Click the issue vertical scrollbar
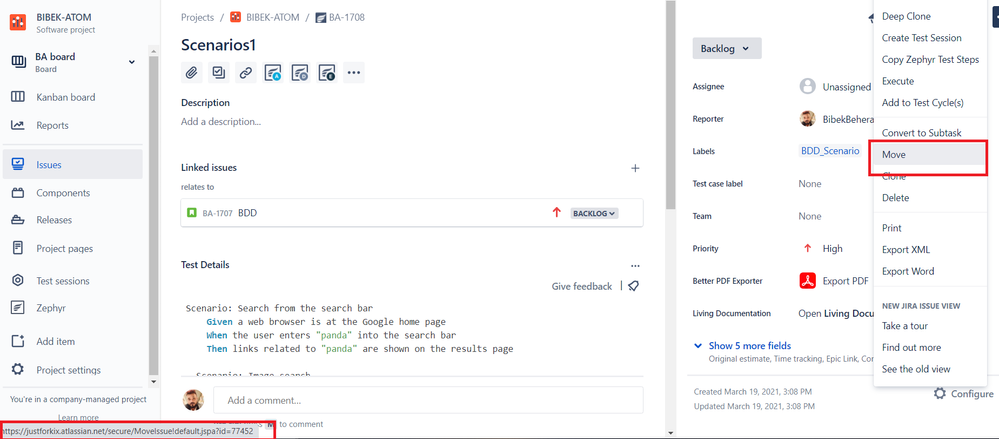 pyautogui.click(x=670, y=105)
